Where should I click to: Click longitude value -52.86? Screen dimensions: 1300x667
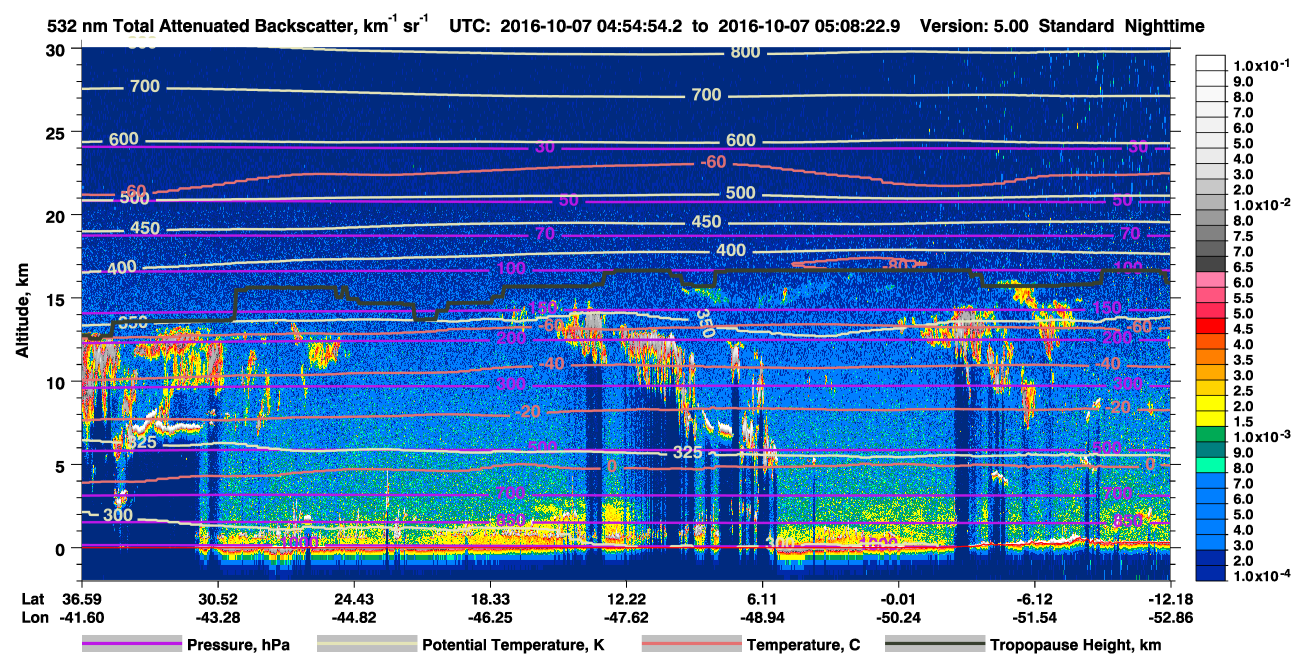[x=1169, y=616]
